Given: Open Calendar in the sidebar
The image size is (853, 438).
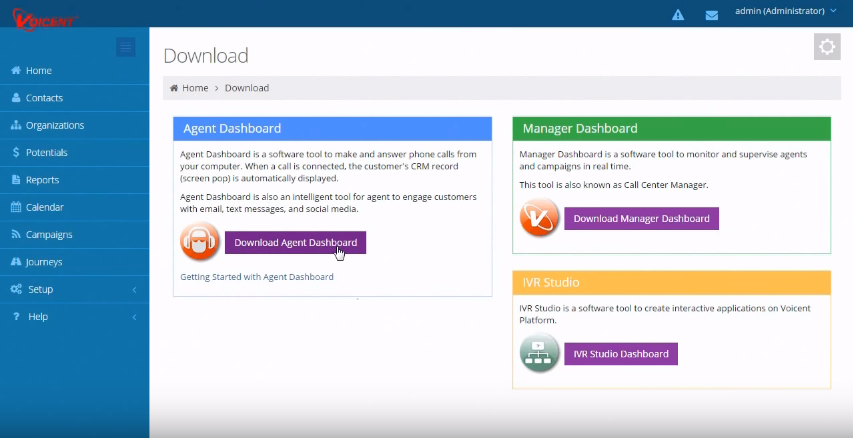Looking at the screenshot, I should coord(75,207).
